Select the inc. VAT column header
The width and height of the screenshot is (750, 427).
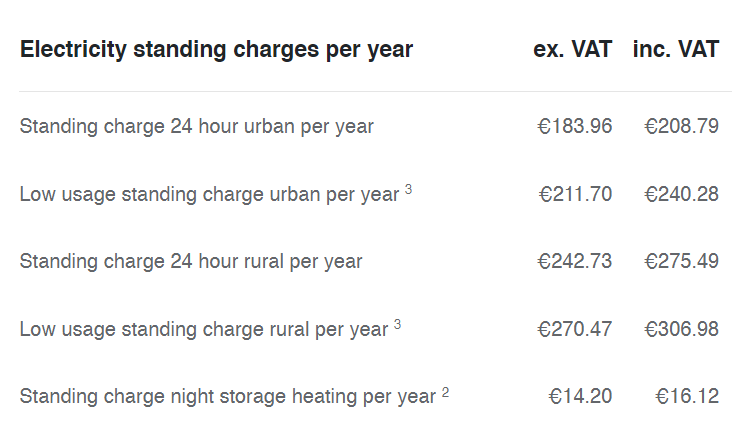(676, 49)
